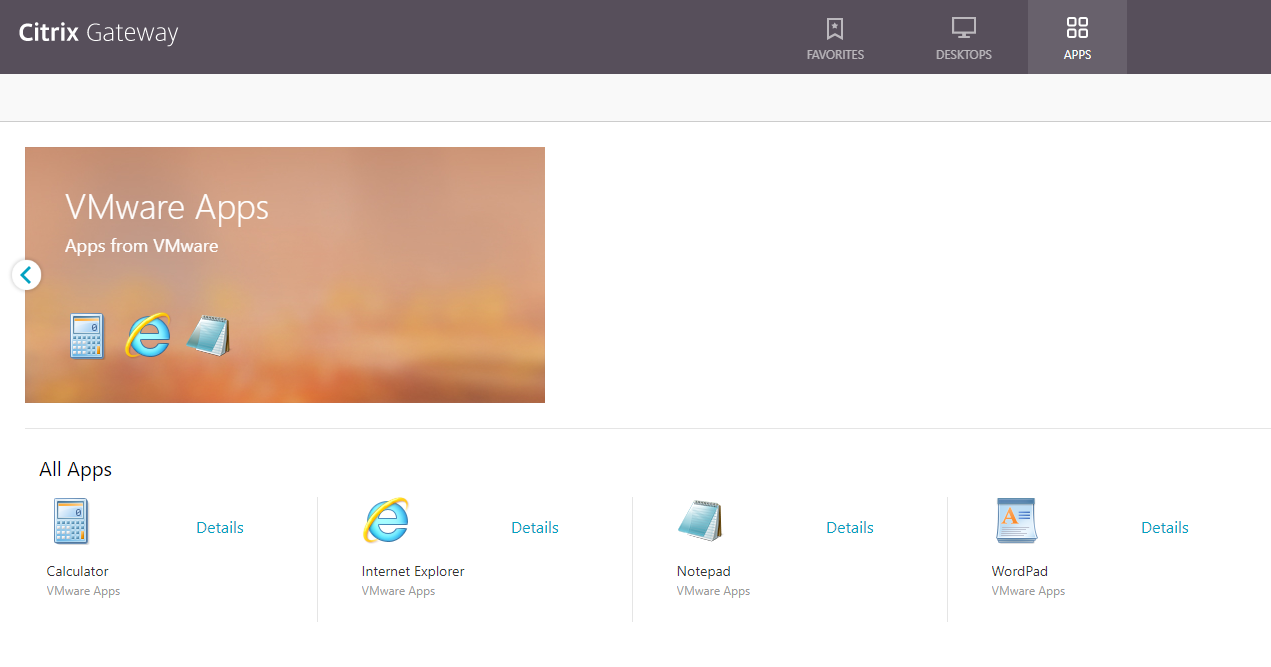Switch to the Desktops tab
The width and height of the screenshot is (1271, 667).
pos(963,37)
